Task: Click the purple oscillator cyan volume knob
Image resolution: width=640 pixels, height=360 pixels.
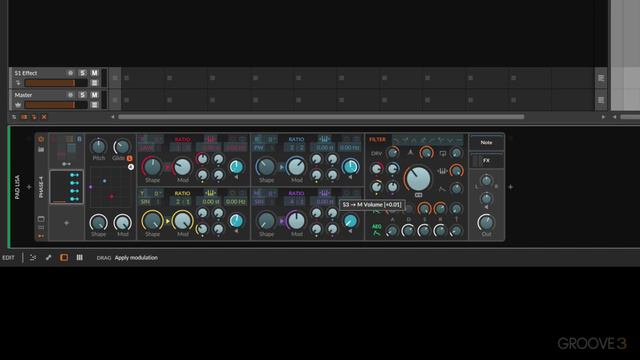Action: point(350,221)
